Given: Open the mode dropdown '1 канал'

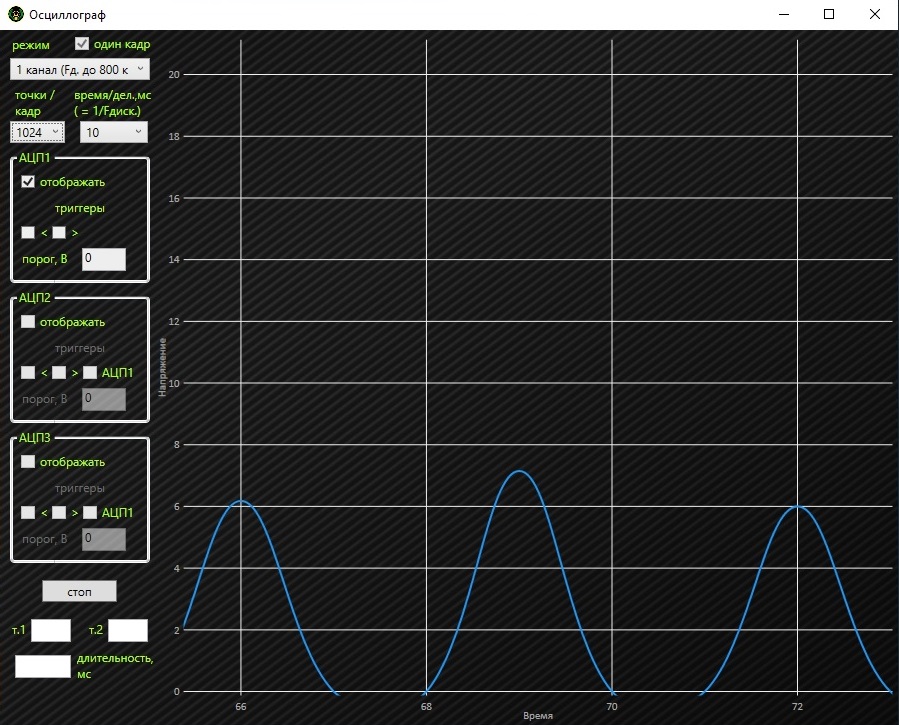Looking at the screenshot, I should pyautogui.click(x=80, y=69).
